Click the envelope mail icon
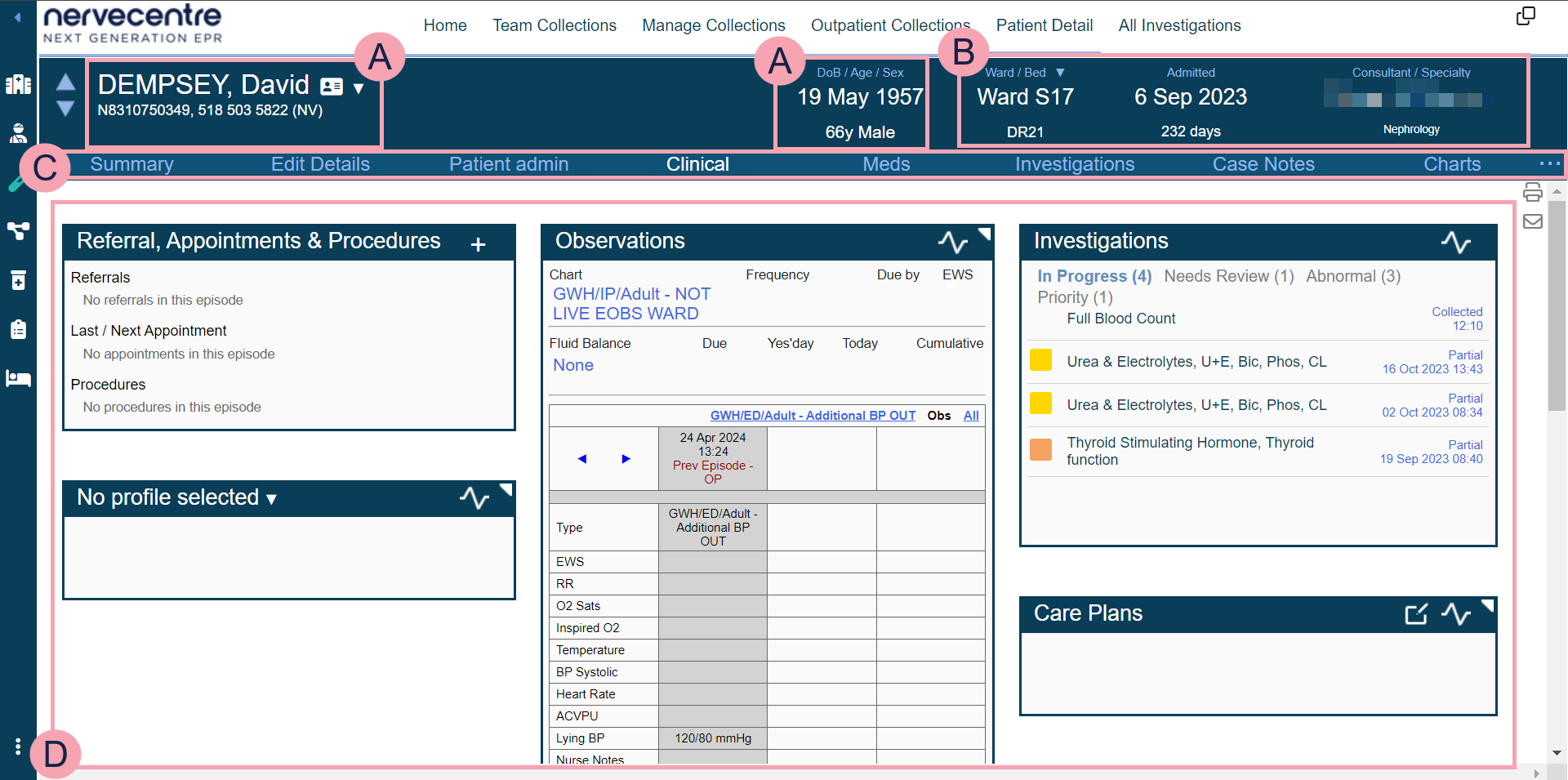The width and height of the screenshot is (1568, 780). pyautogui.click(x=1532, y=221)
